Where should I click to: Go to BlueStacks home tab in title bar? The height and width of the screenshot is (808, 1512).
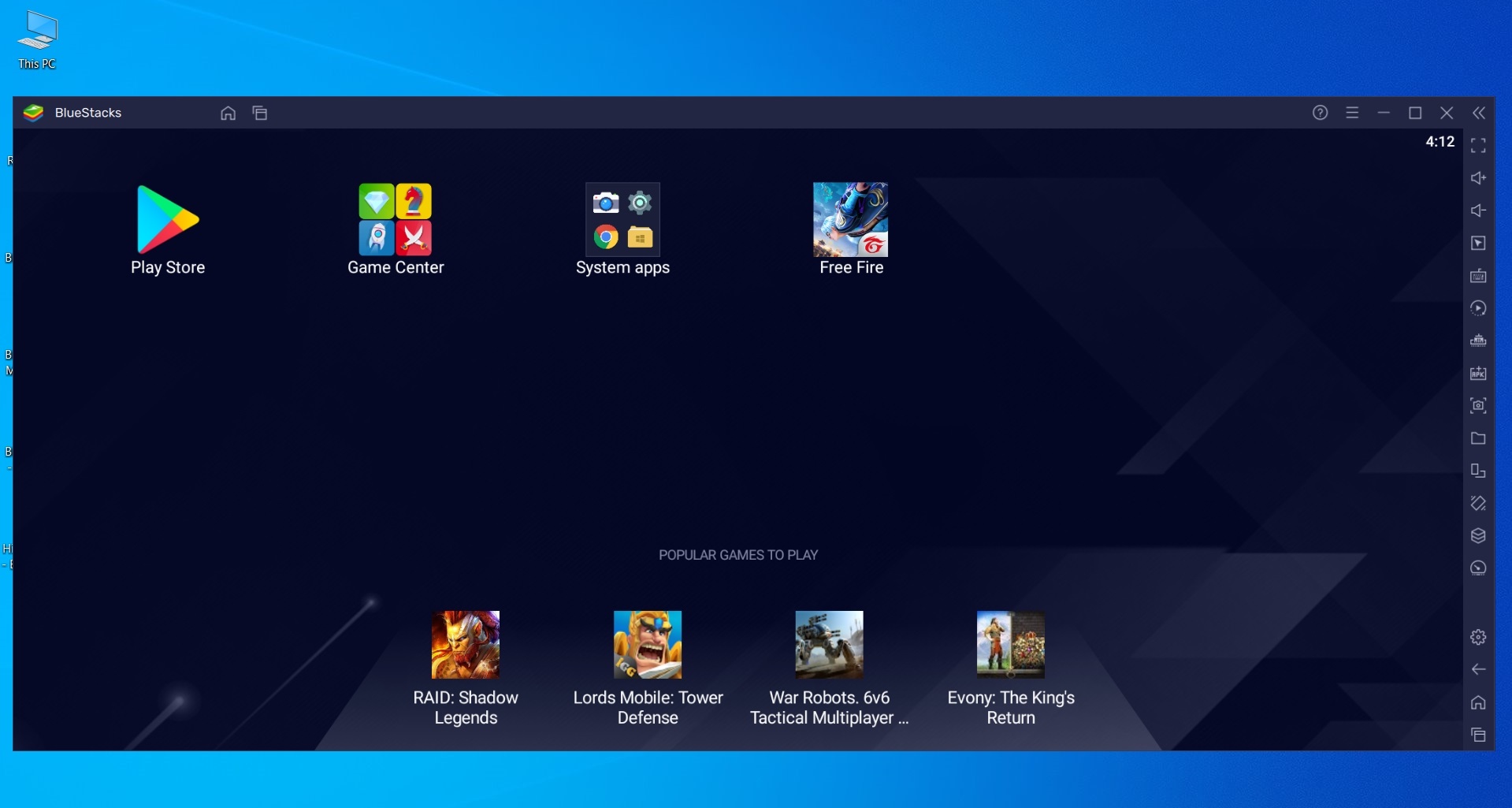(x=228, y=113)
